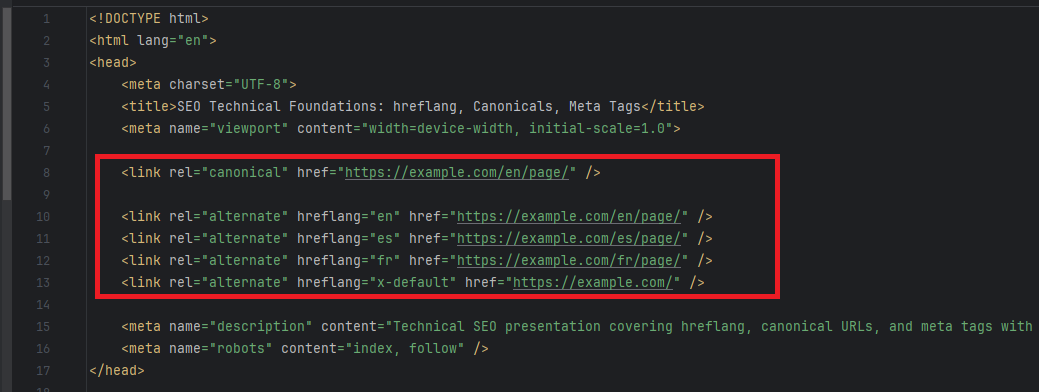Click the "width=device-width, initial-scale=1.0" content value
Viewport: 1039px width, 392px height.
(x=517, y=128)
